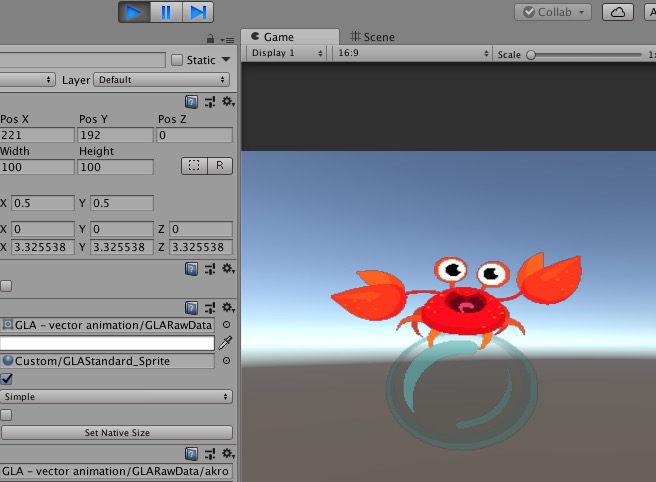Expand the Static options arrow

point(226,59)
